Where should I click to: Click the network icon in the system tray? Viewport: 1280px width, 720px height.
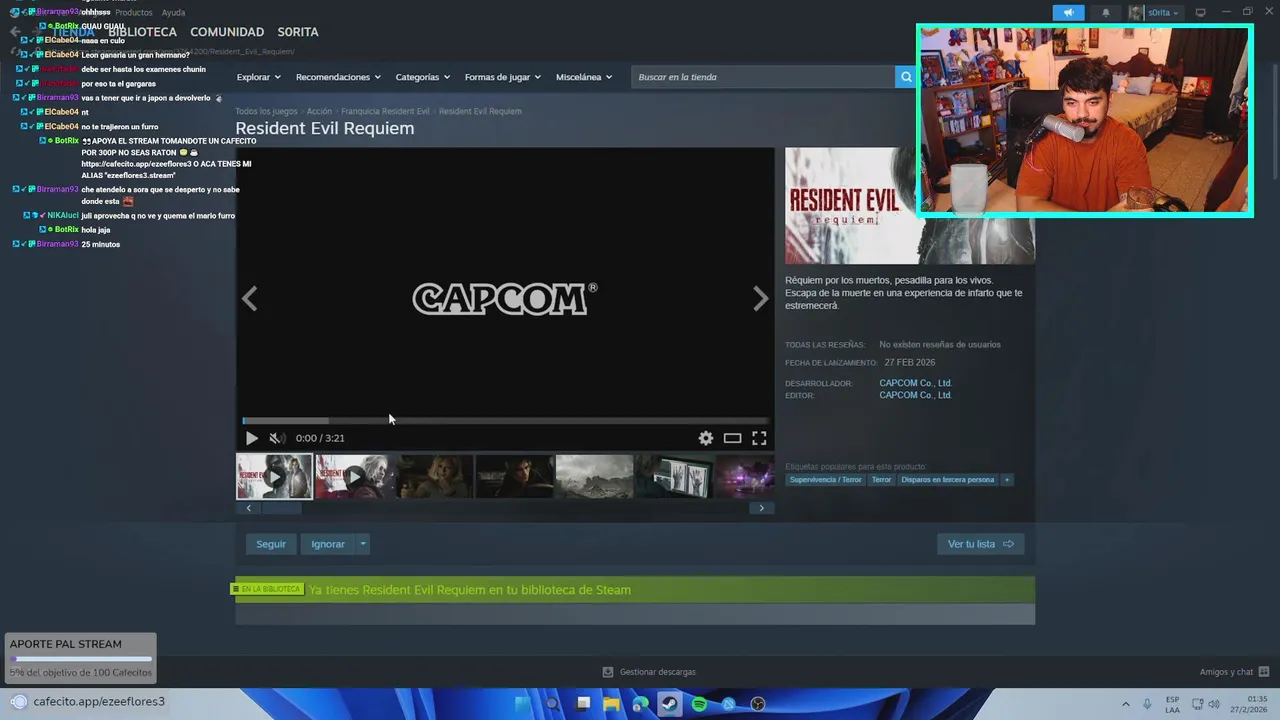point(1198,704)
